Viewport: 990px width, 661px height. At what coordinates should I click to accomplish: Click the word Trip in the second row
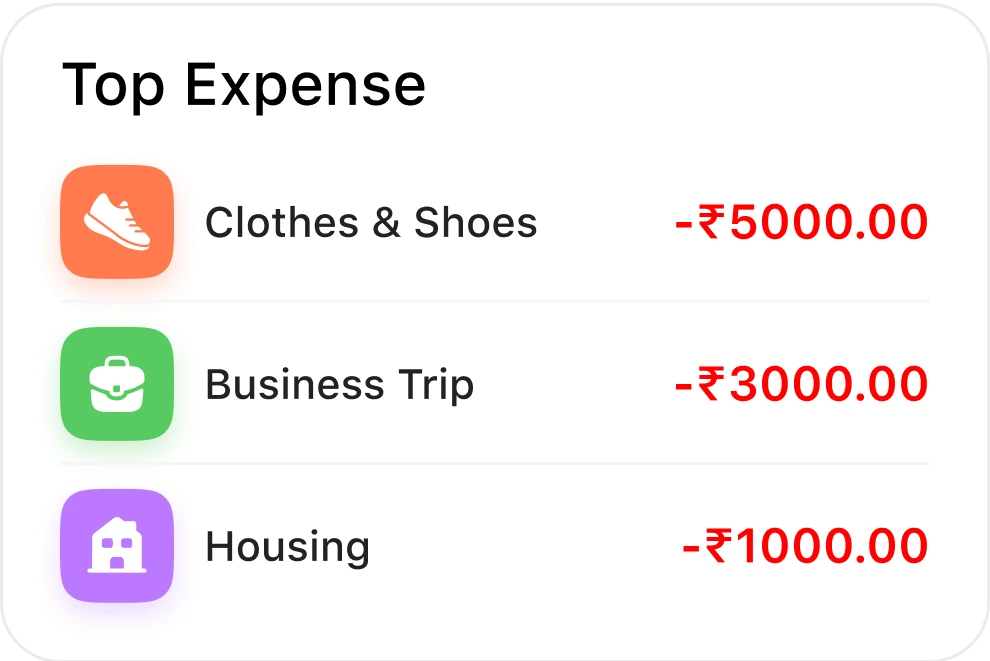pos(436,384)
